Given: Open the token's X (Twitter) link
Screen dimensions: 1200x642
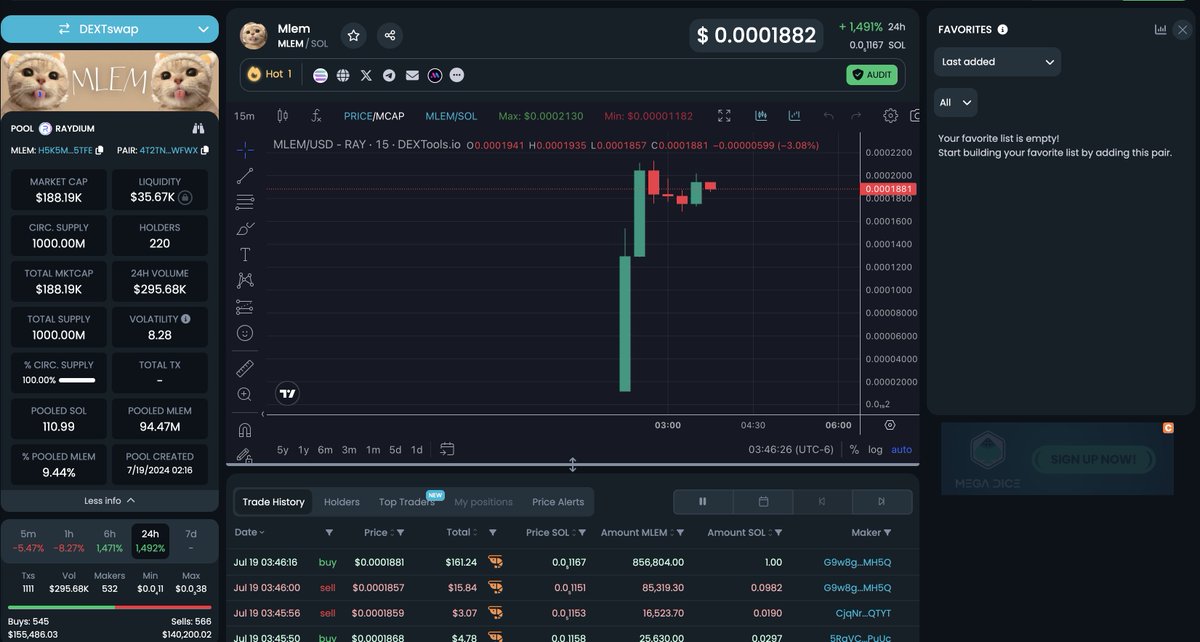Looking at the screenshot, I should tap(366, 75).
